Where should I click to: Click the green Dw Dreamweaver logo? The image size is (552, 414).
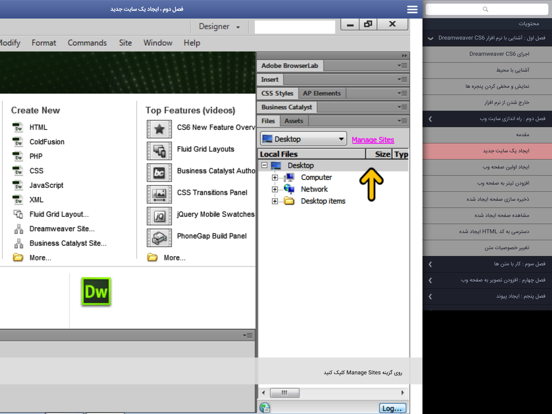pos(96,291)
